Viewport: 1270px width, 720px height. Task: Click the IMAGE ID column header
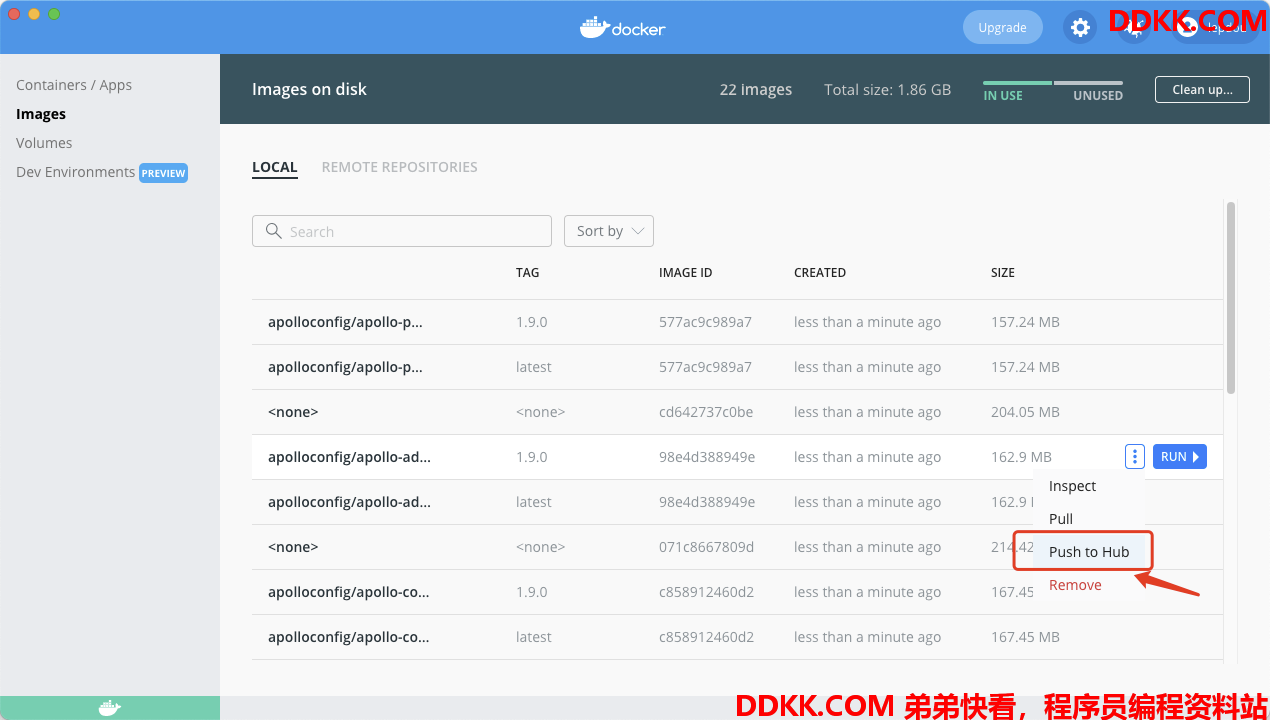pos(686,272)
